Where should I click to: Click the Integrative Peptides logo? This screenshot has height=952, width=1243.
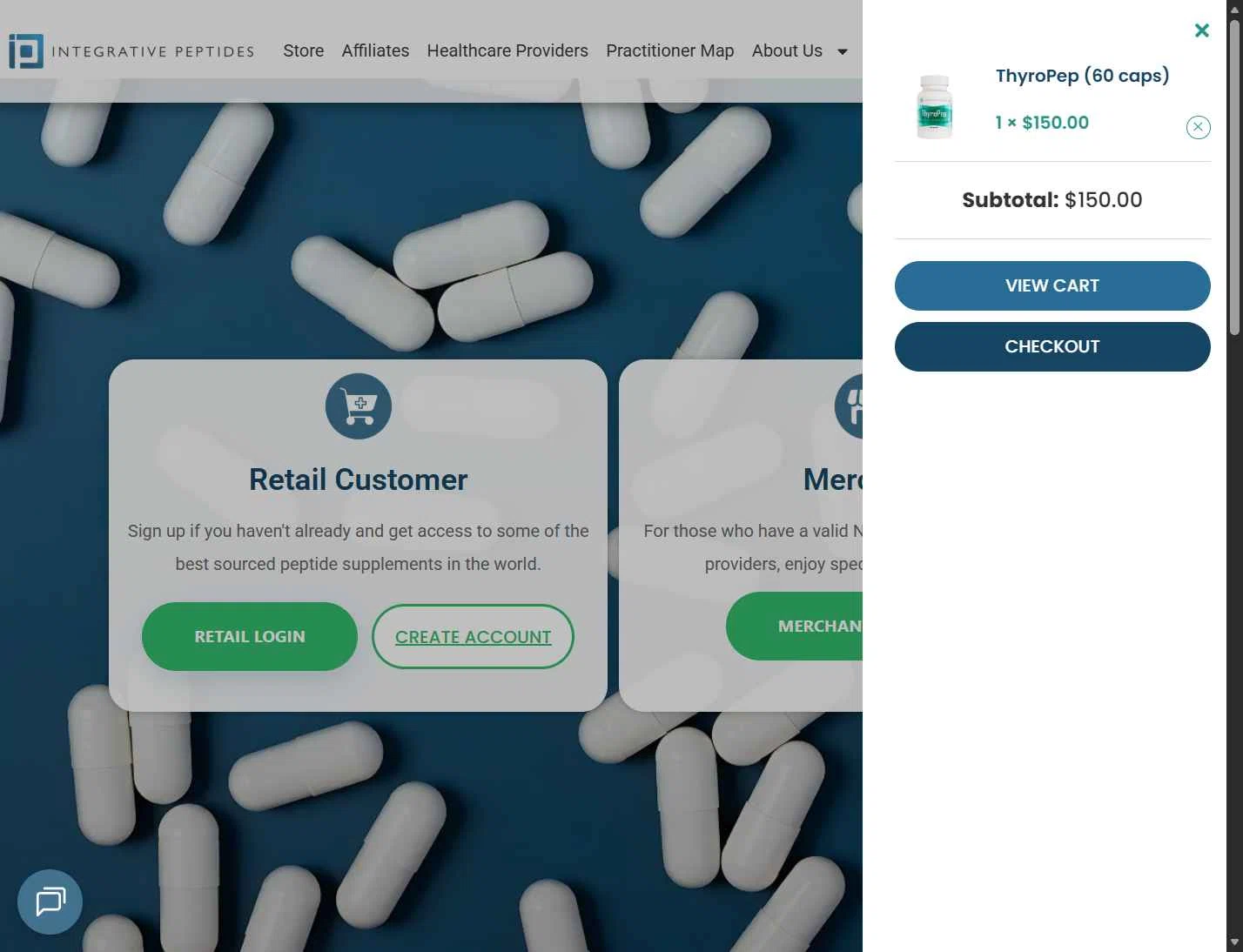[131, 51]
